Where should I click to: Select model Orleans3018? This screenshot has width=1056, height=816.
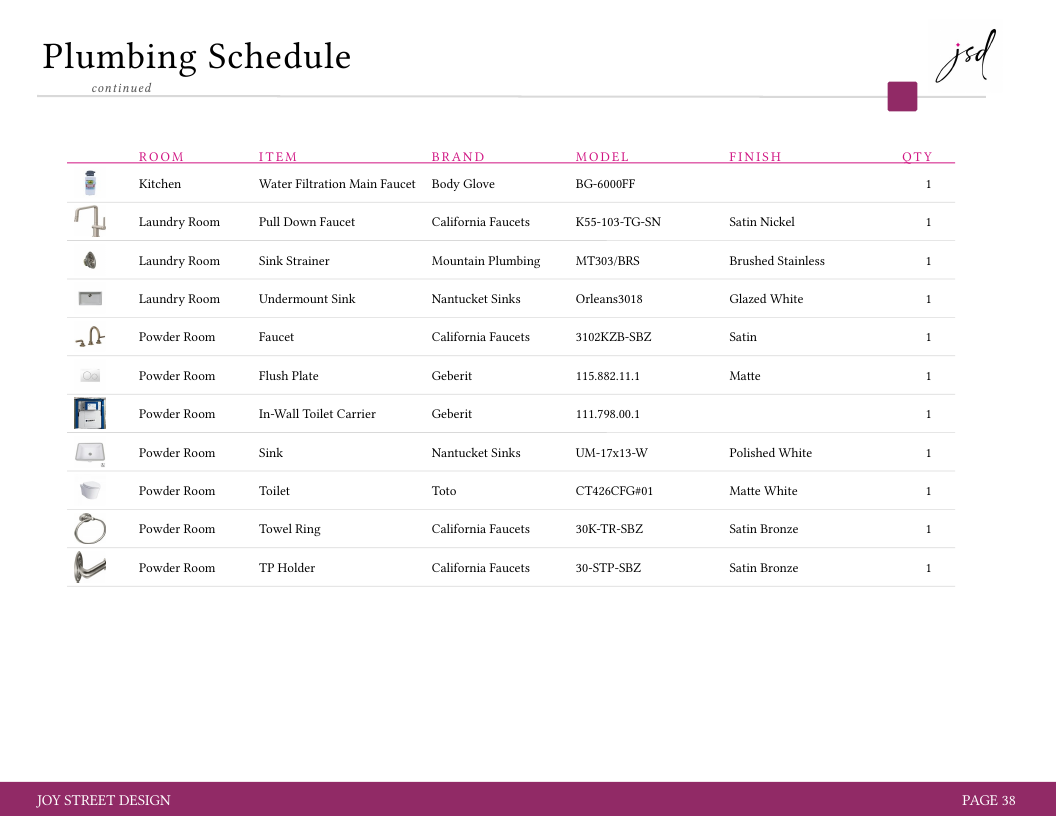(x=609, y=298)
